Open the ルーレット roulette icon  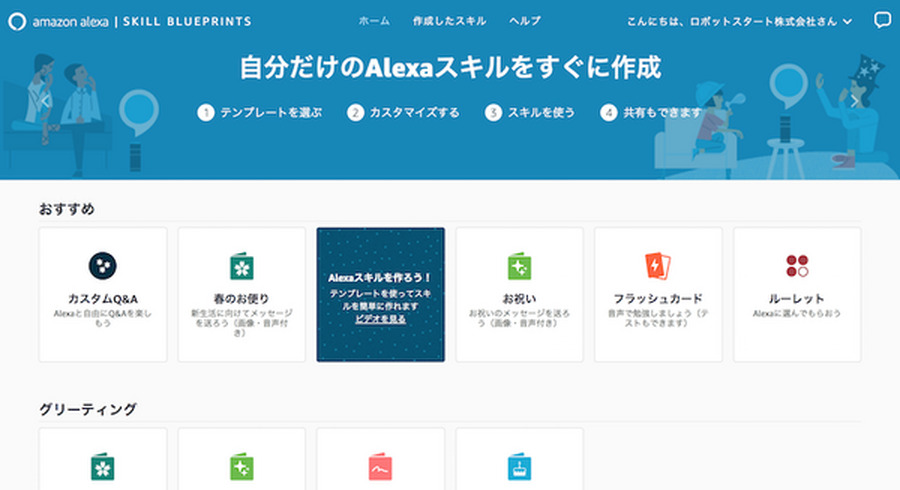coord(797,265)
